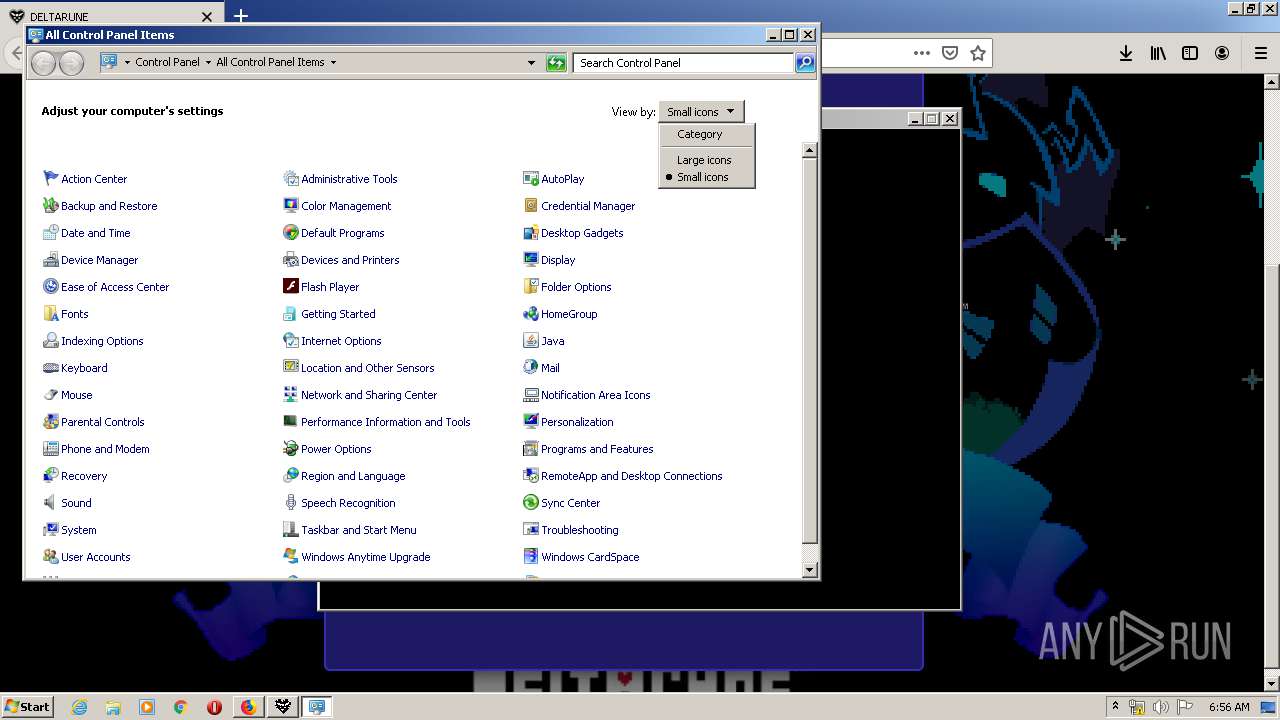
Task: Choose Large icons view option
Action: click(x=704, y=160)
